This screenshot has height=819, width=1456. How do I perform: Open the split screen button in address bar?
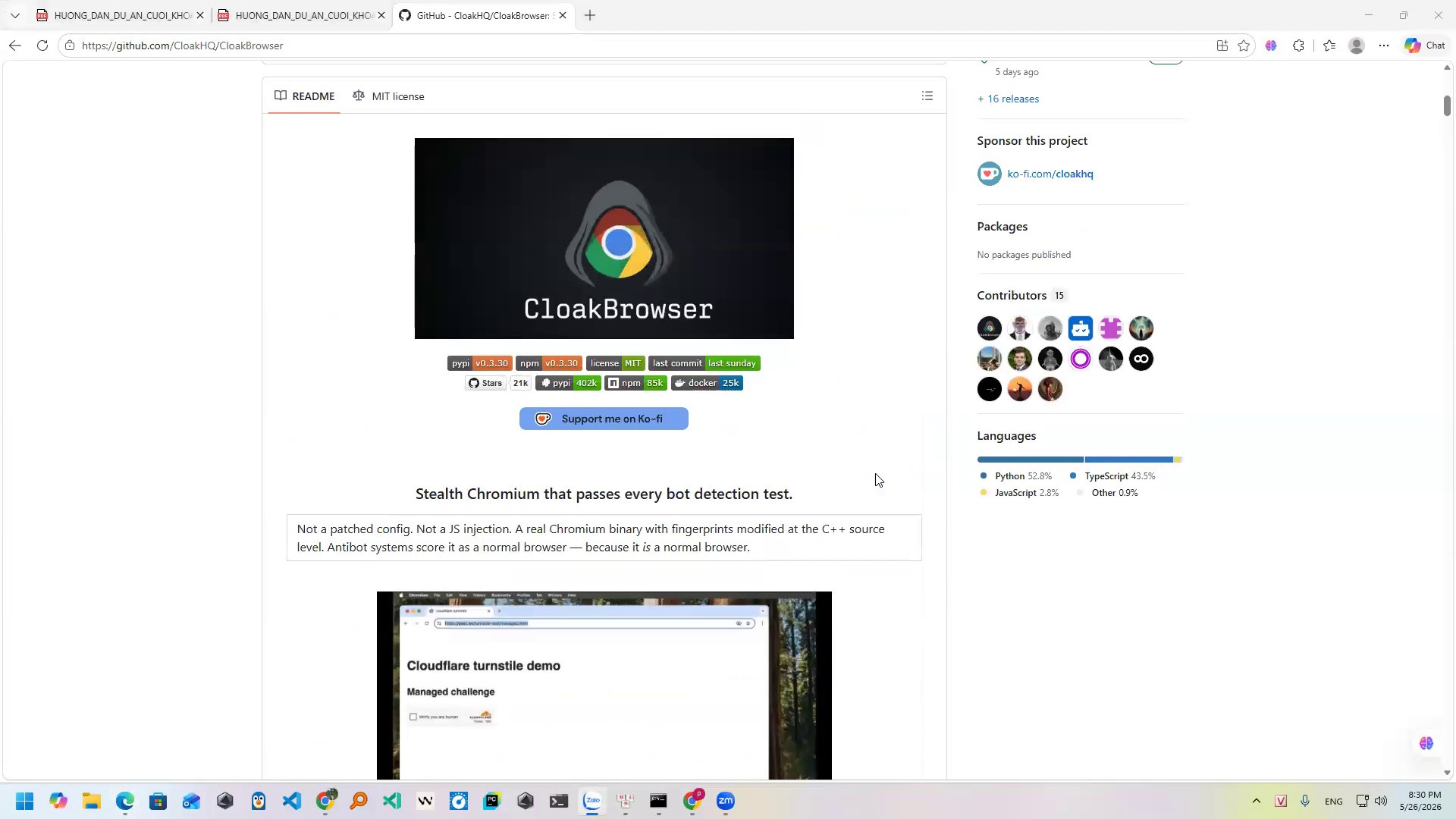coord(1222,45)
